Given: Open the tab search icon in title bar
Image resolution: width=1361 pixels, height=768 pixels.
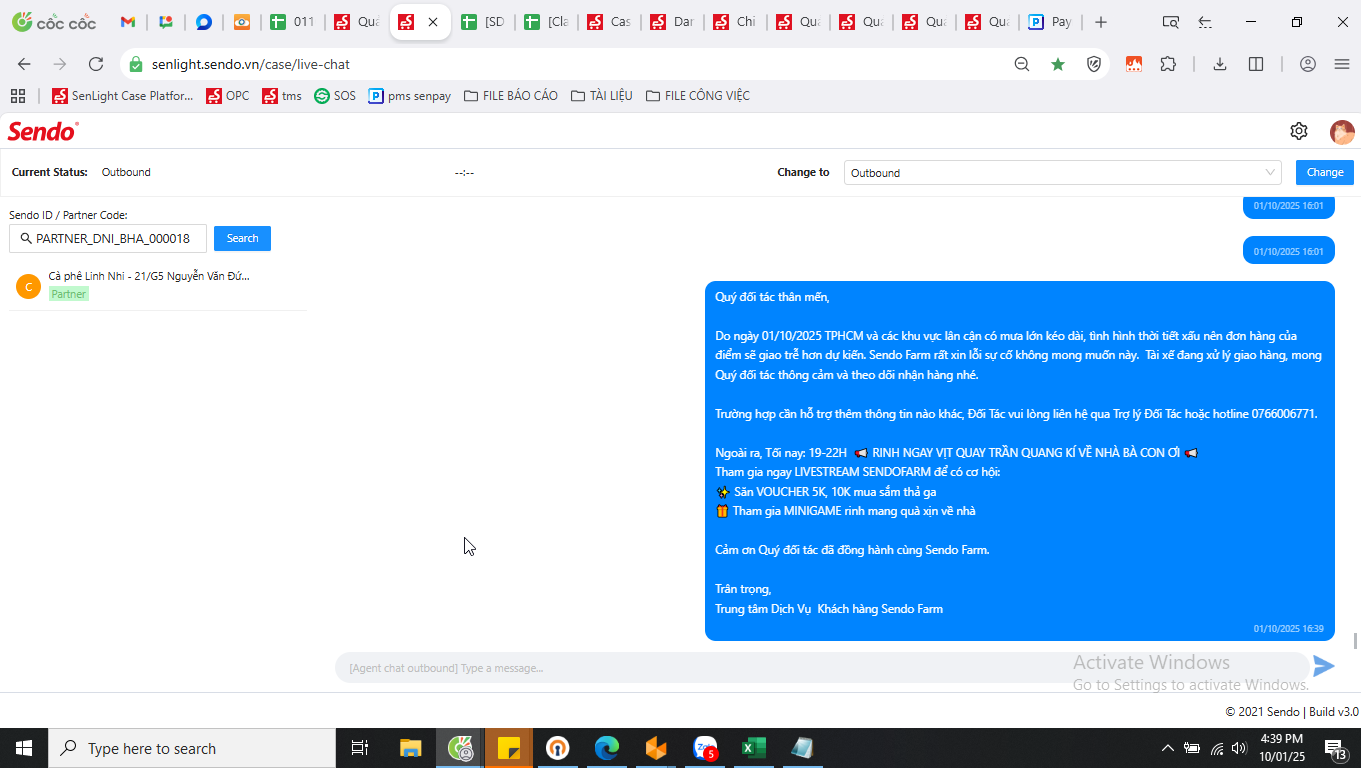Looking at the screenshot, I should [1171, 22].
